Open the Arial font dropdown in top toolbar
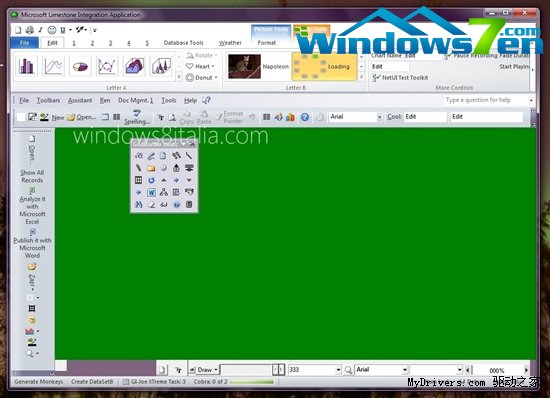This screenshot has height=398, width=550. tap(380, 117)
